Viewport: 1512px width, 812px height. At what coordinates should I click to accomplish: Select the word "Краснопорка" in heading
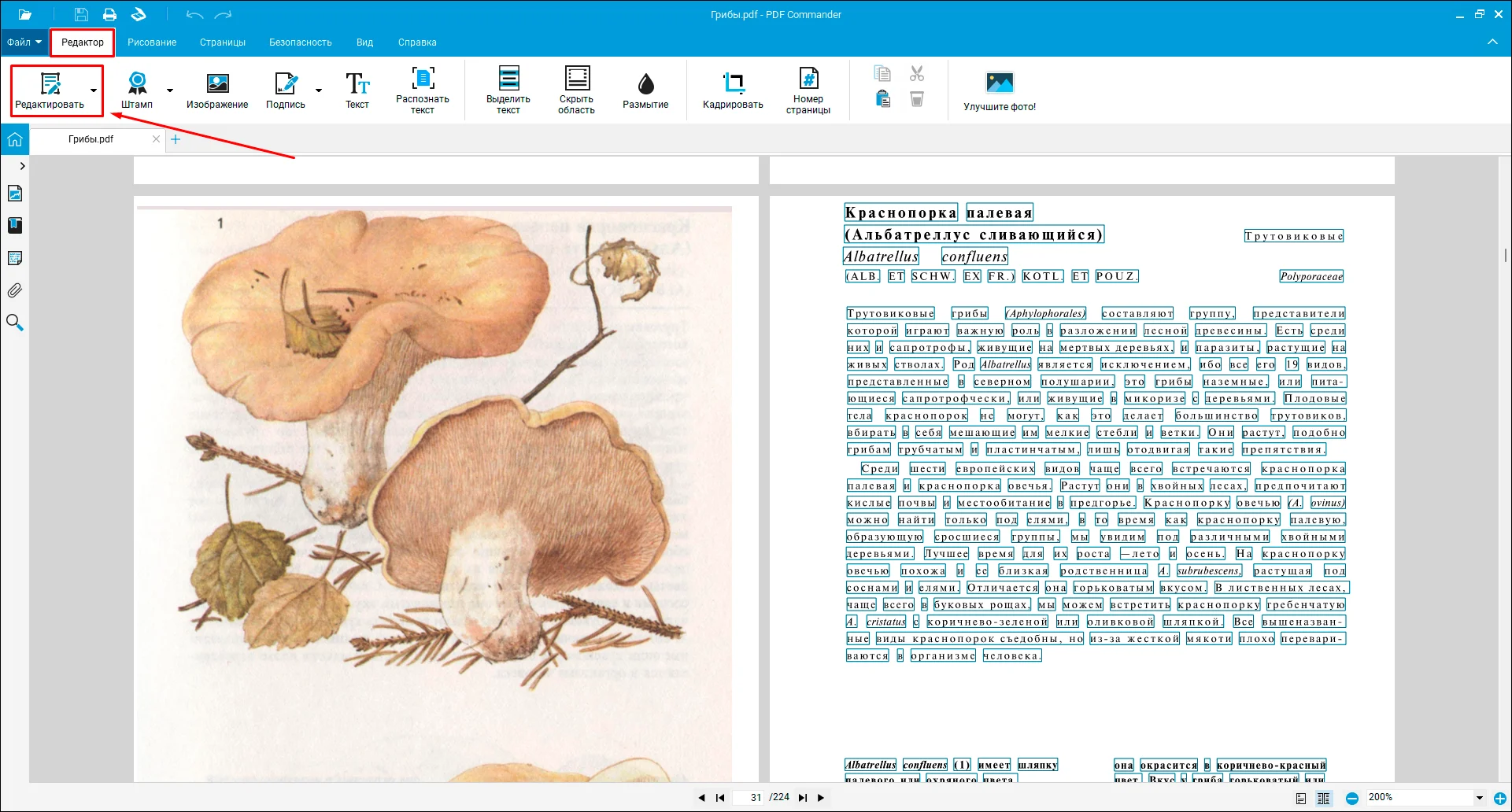(x=901, y=212)
